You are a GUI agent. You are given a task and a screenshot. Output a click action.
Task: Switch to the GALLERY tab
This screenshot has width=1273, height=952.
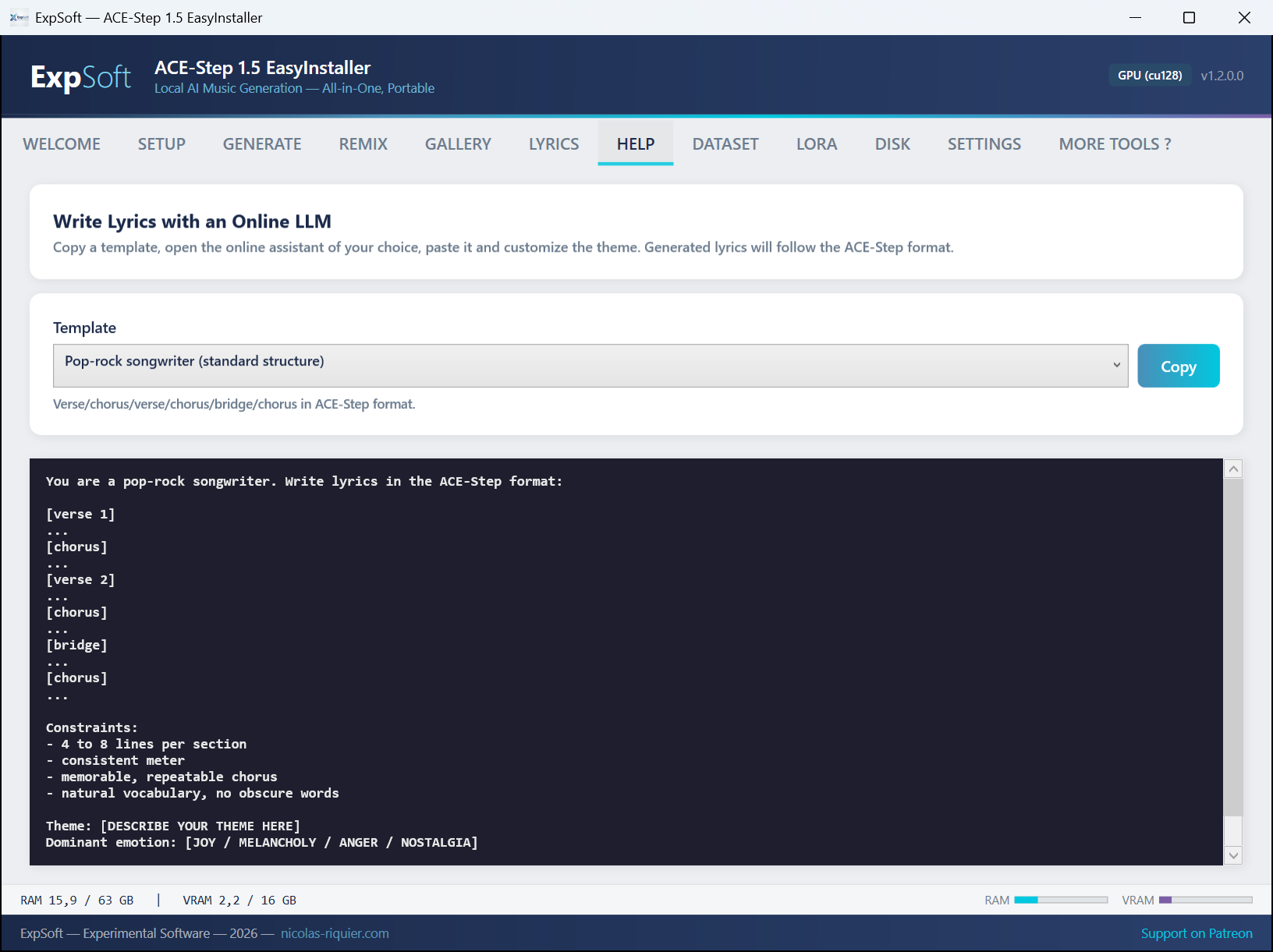pos(458,143)
